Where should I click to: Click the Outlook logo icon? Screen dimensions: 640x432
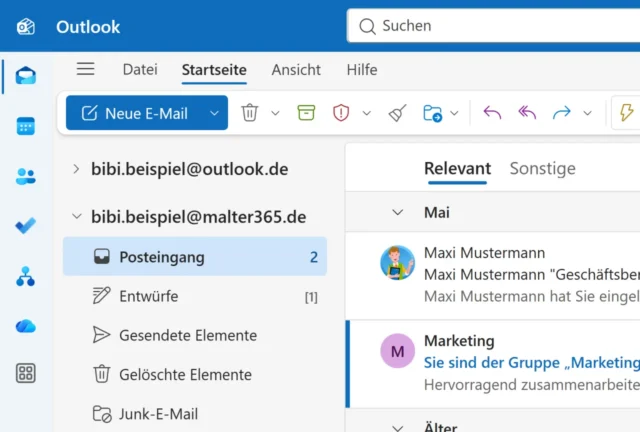[26, 27]
